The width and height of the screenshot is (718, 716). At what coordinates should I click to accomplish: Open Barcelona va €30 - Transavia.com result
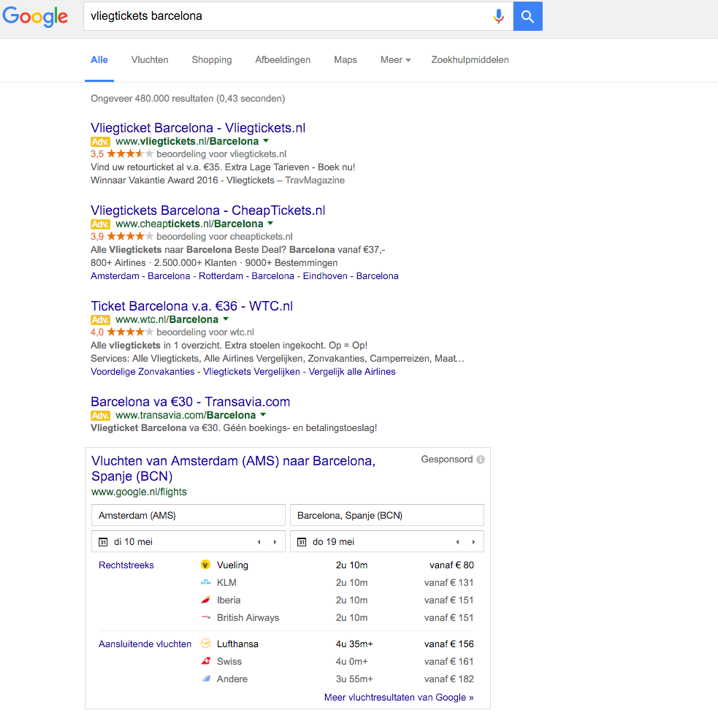click(190, 401)
